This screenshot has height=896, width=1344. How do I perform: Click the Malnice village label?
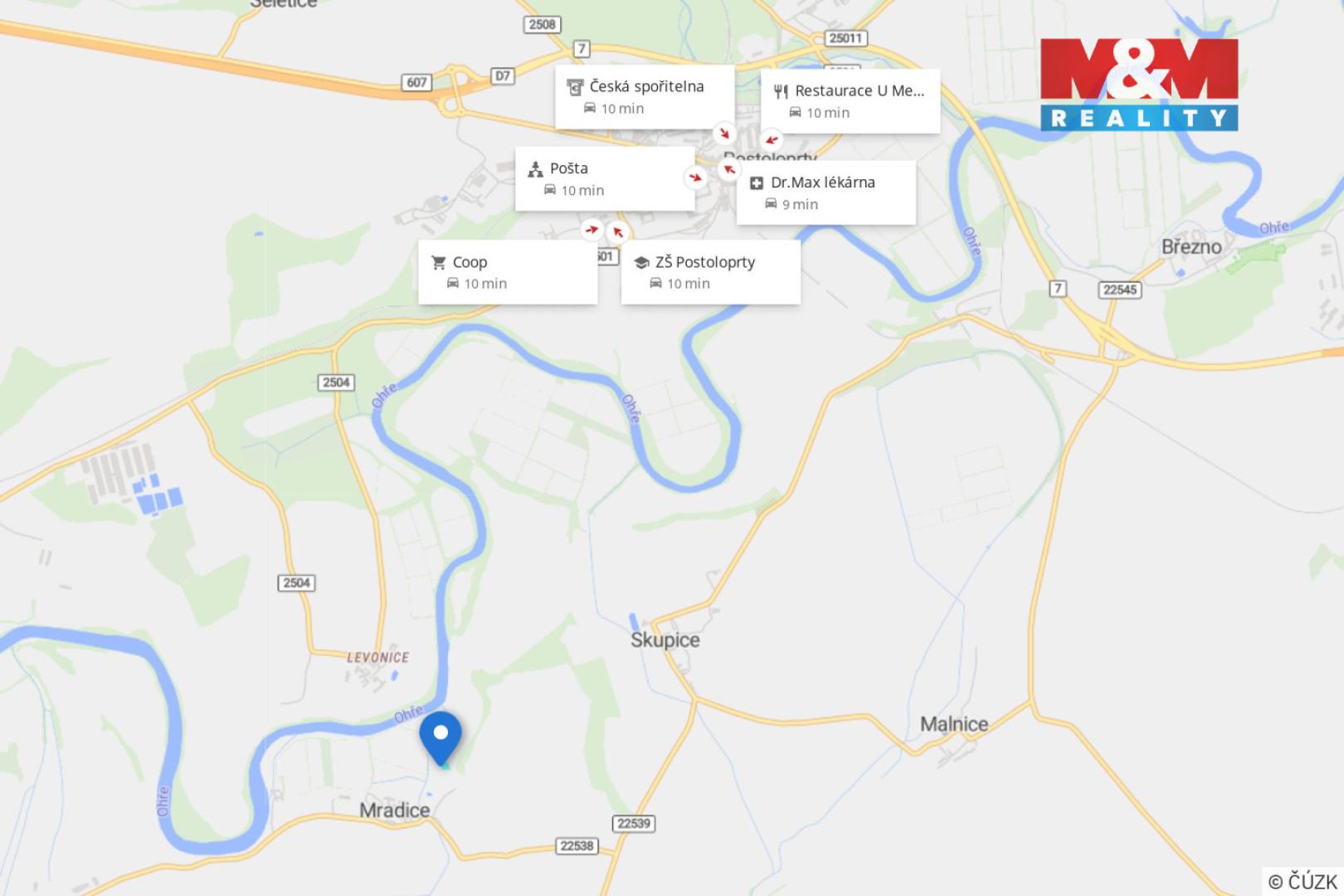pyautogui.click(x=954, y=724)
